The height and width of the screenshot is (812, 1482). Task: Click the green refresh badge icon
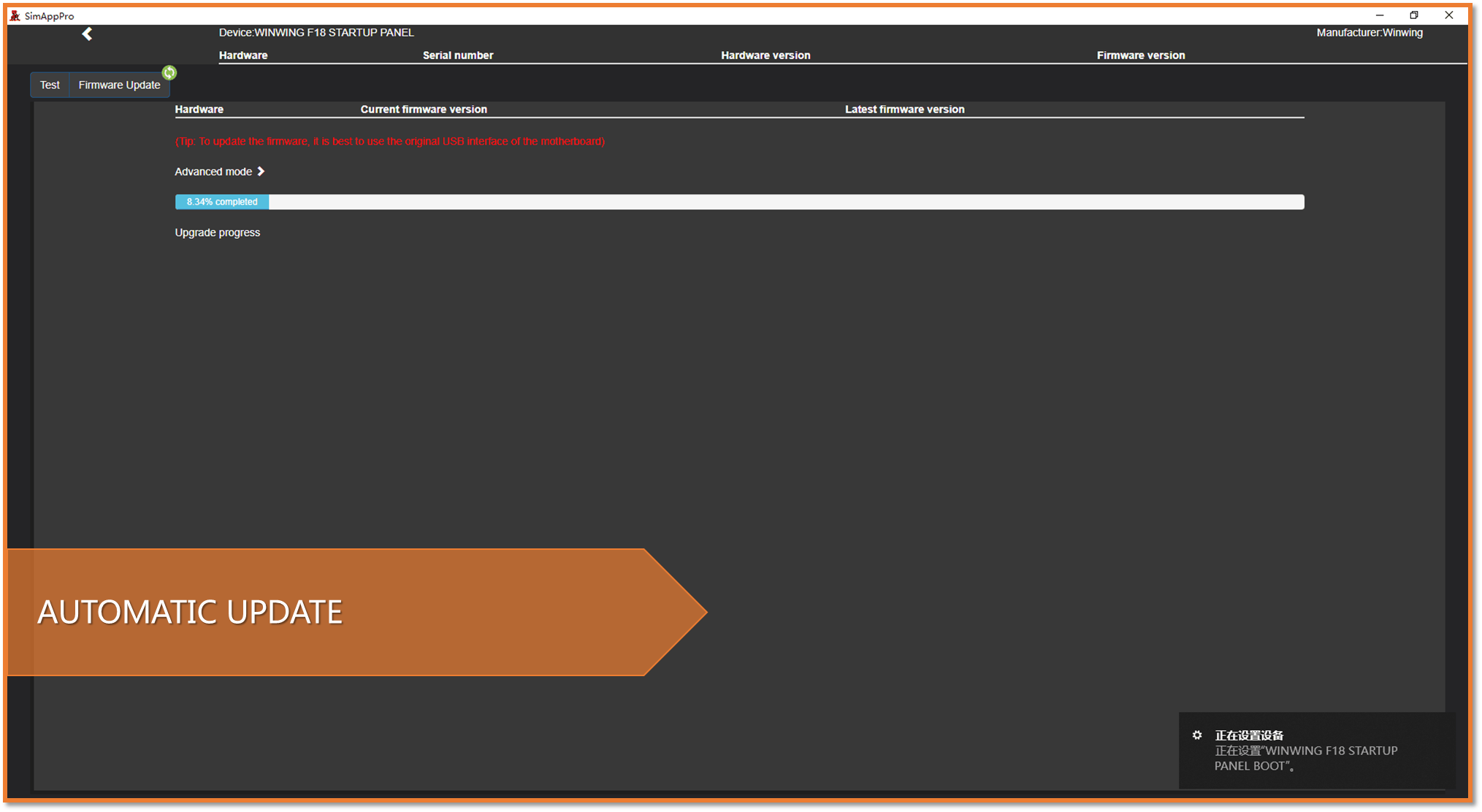coord(169,72)
